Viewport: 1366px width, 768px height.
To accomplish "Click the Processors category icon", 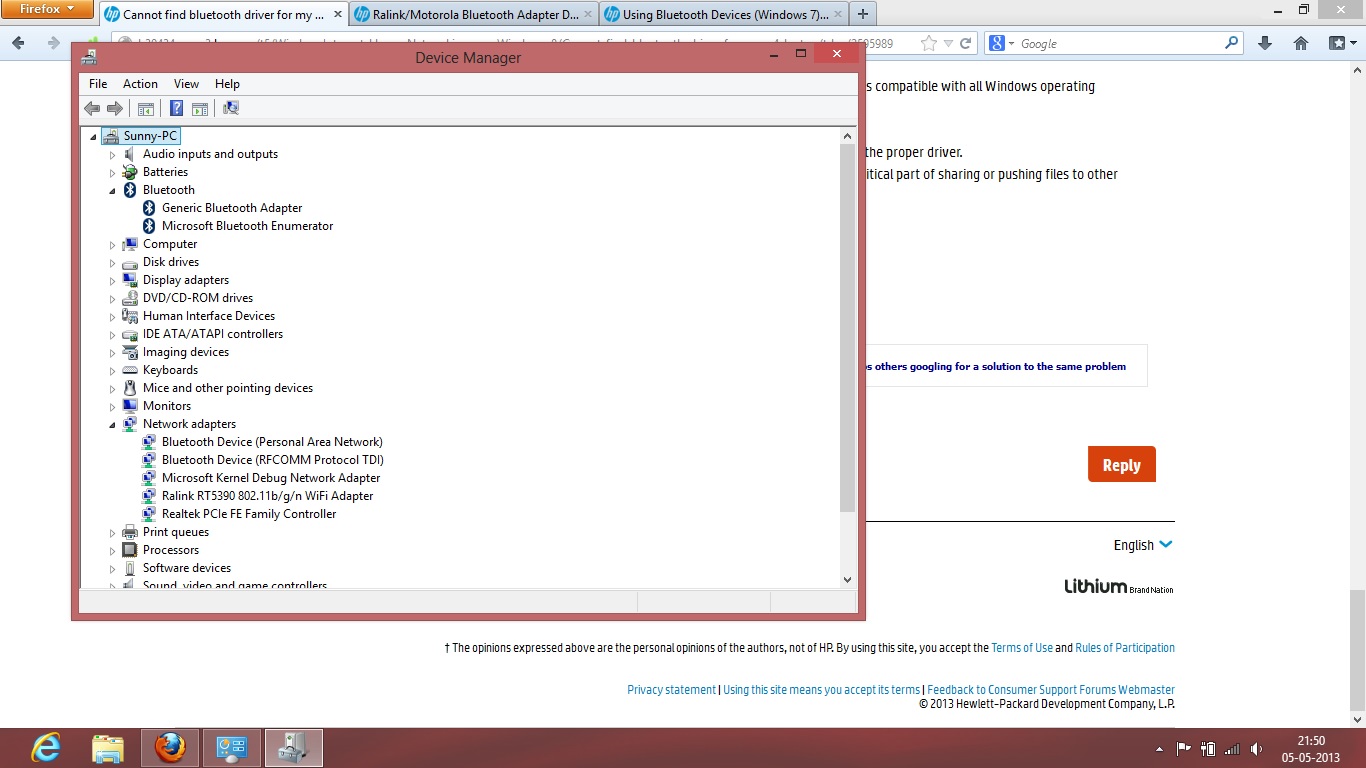I will [x=130, y=550].
